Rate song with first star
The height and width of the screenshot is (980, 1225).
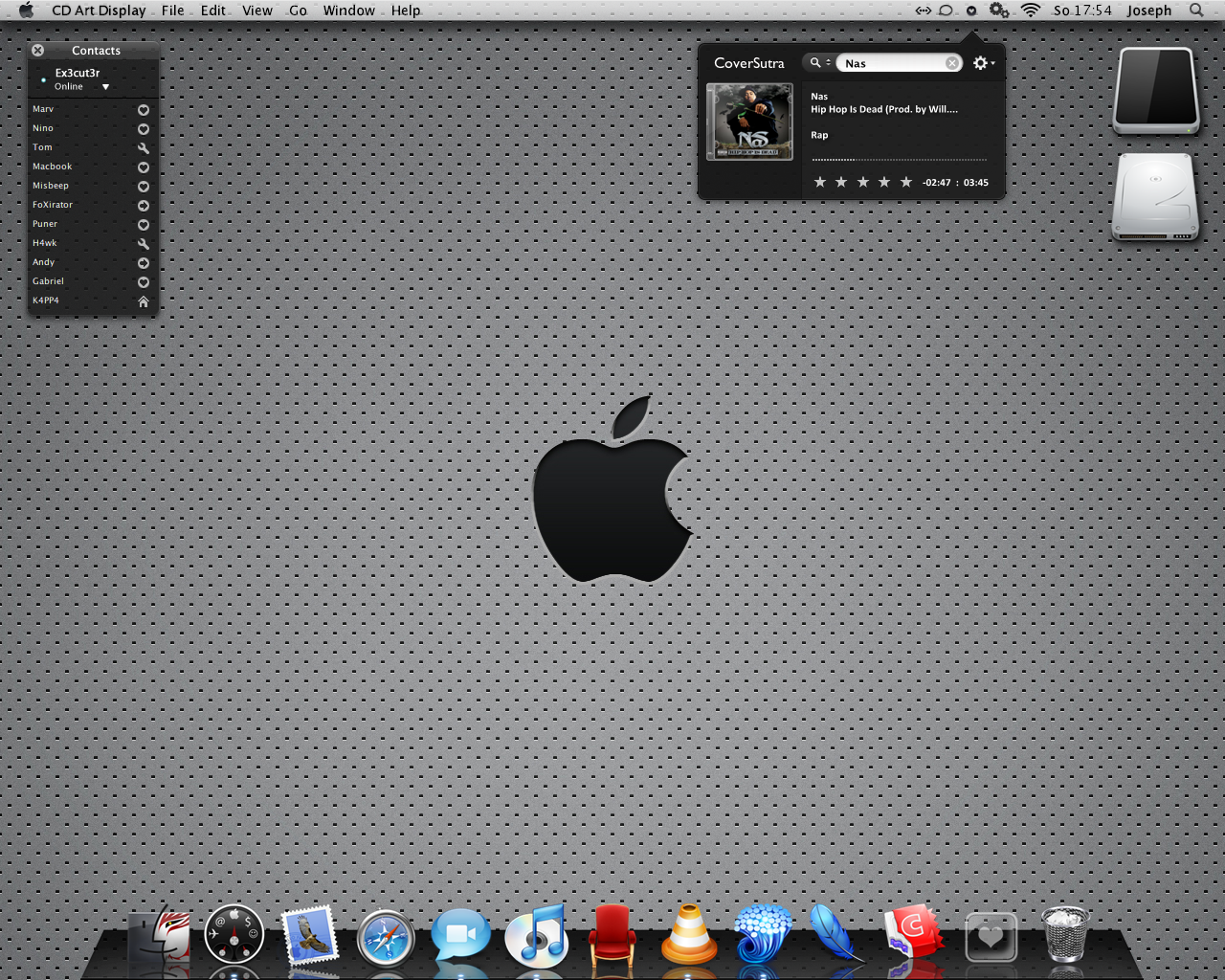[820, 182]
